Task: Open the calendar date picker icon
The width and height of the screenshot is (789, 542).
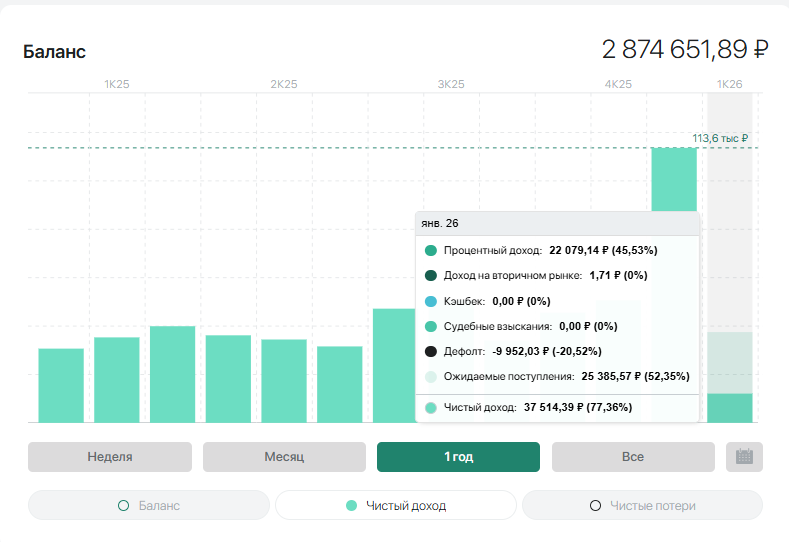Action: coord(744,456)
